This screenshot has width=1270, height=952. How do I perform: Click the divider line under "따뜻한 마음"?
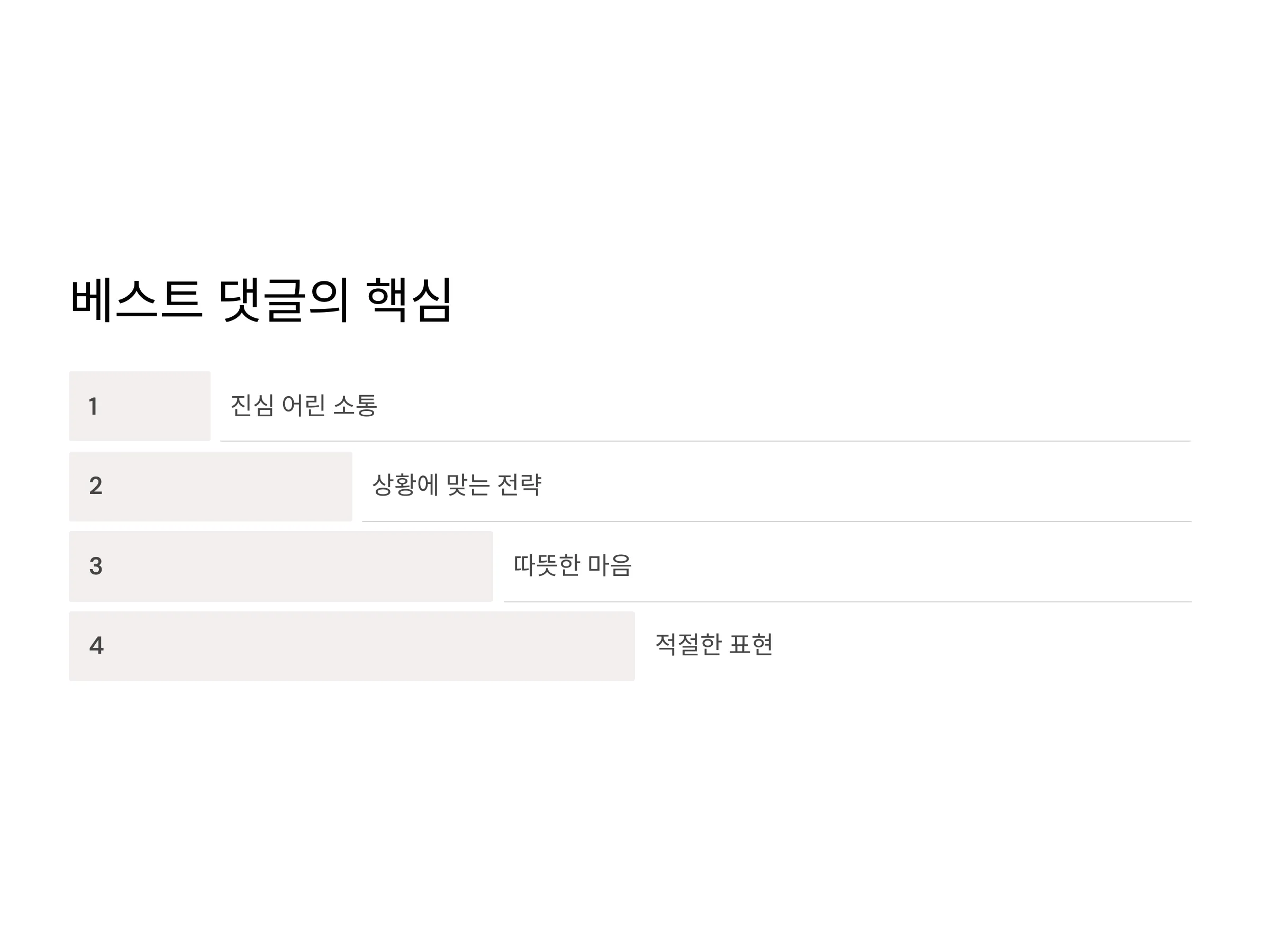(847, 602)
